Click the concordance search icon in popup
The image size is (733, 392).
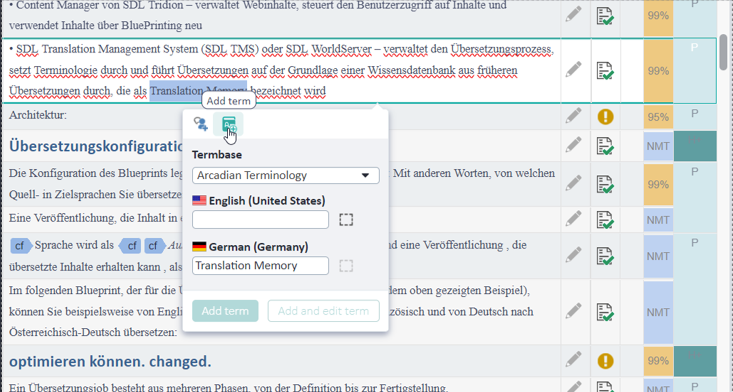pyautogui.click(x=201, y=124)
